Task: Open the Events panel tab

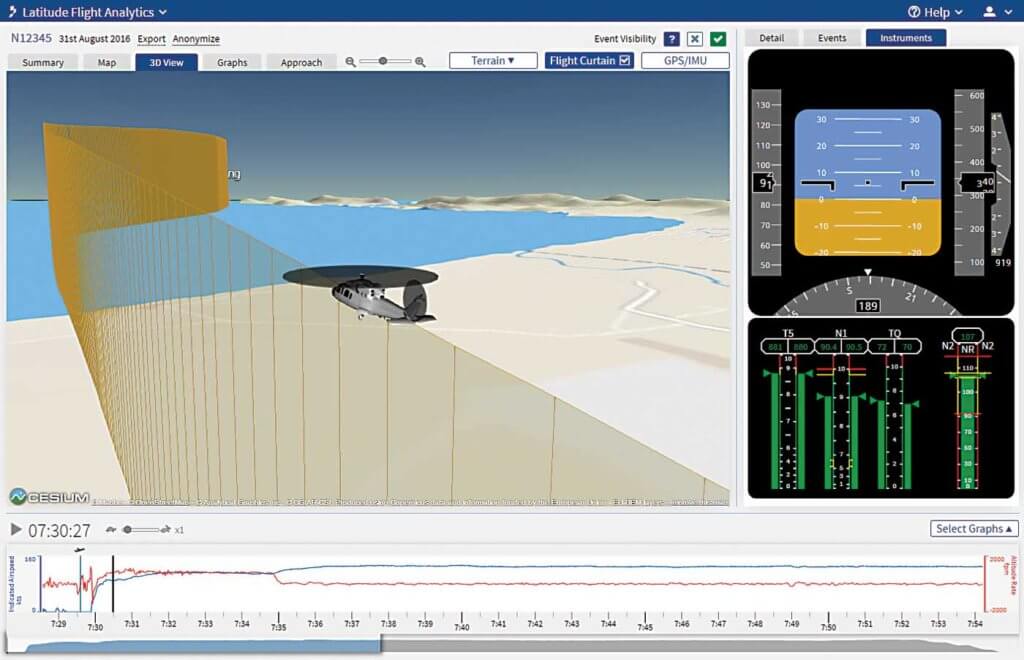Action: tap(832, 38)
